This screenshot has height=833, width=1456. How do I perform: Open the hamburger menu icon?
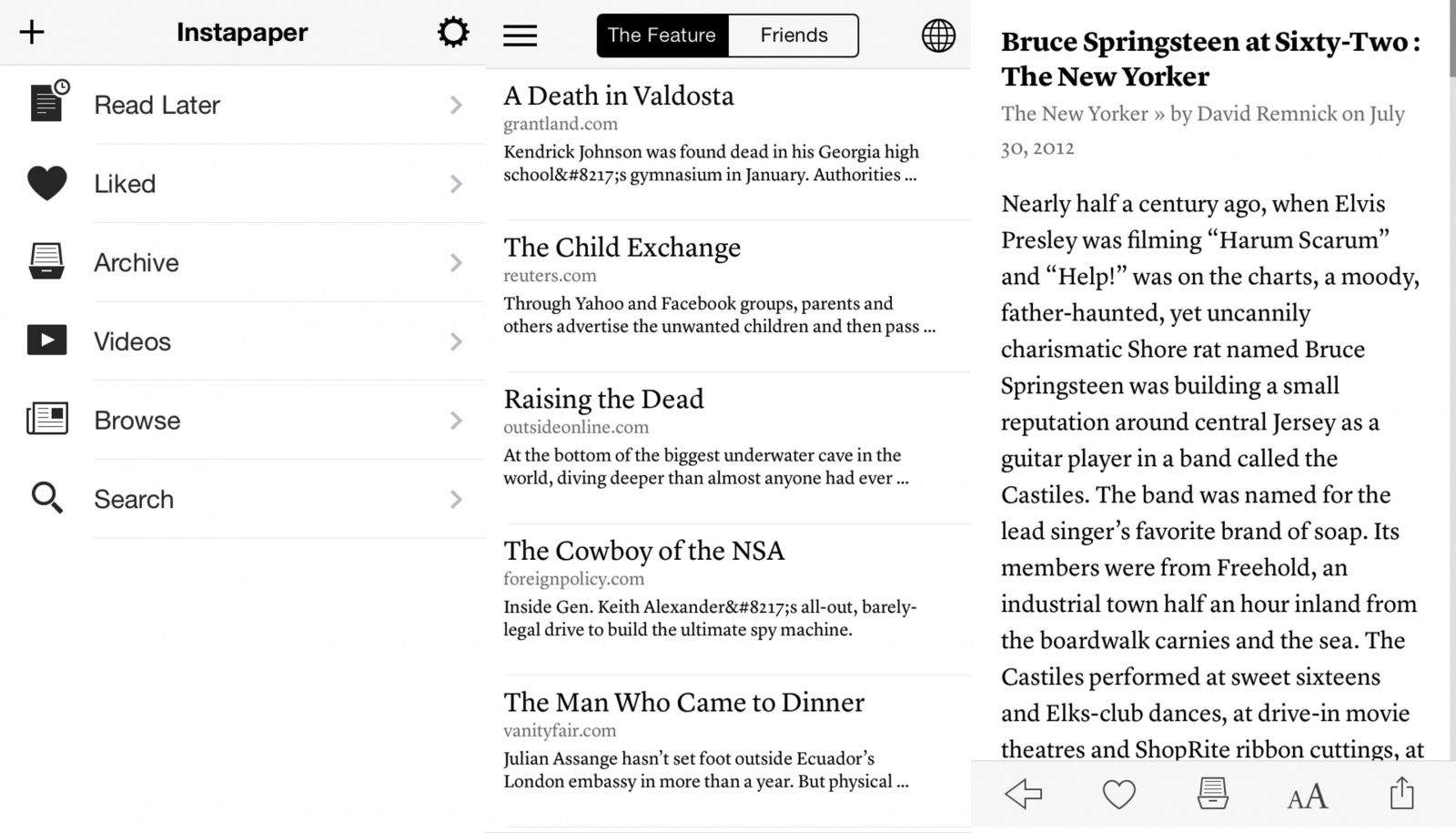tap(520, 36)
